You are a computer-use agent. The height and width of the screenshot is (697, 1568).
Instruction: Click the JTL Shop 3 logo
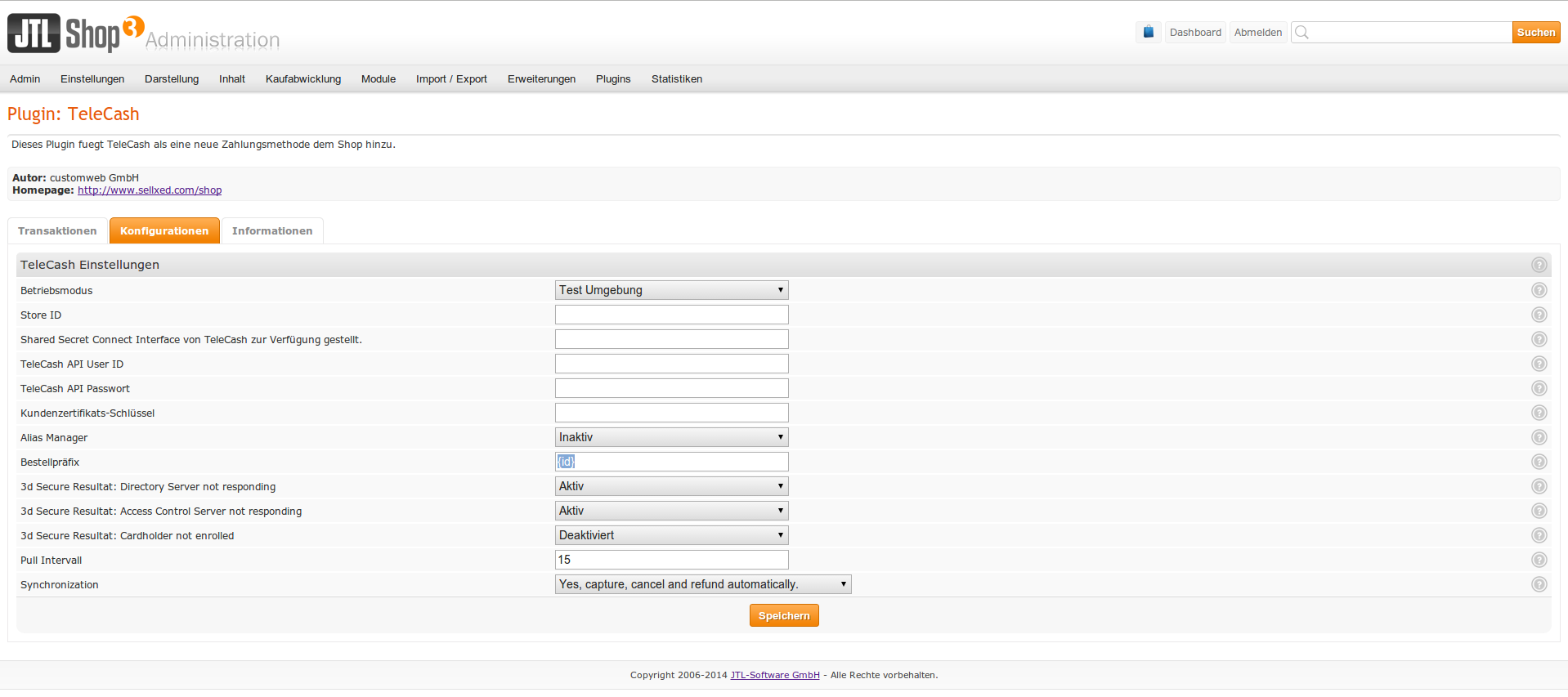[75, 34]
